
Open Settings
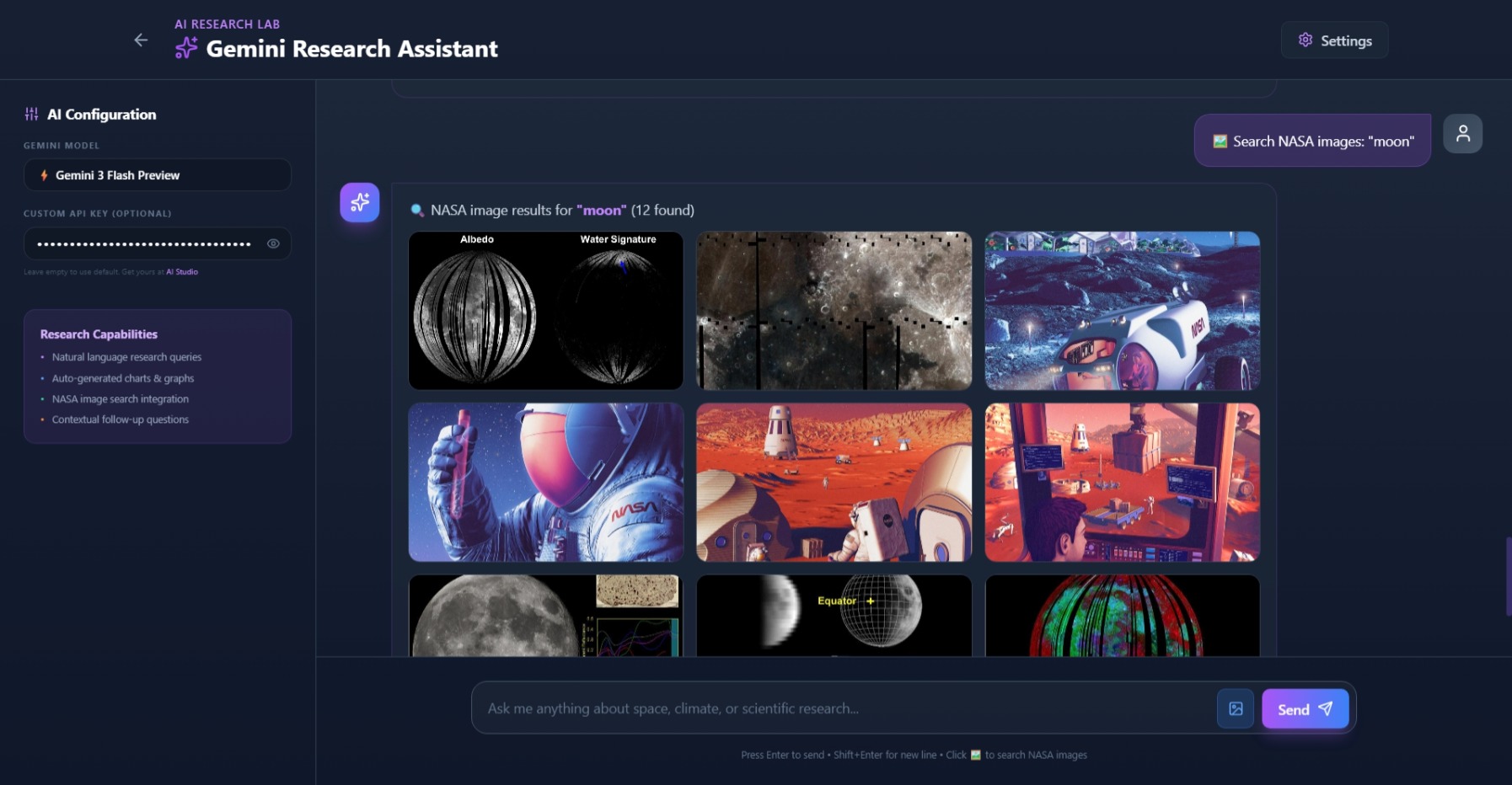pyautogui.click(x=1334, y=40)
